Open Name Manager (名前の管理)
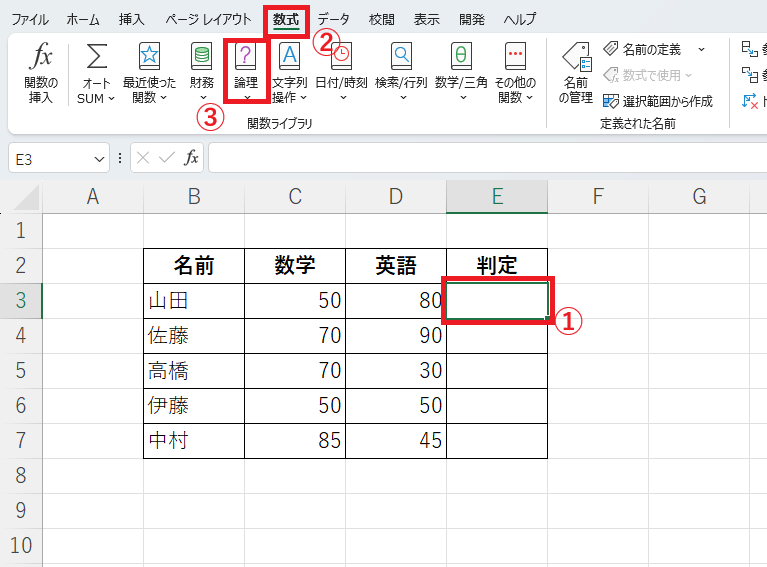767x567 pixels. coord(576,72)
